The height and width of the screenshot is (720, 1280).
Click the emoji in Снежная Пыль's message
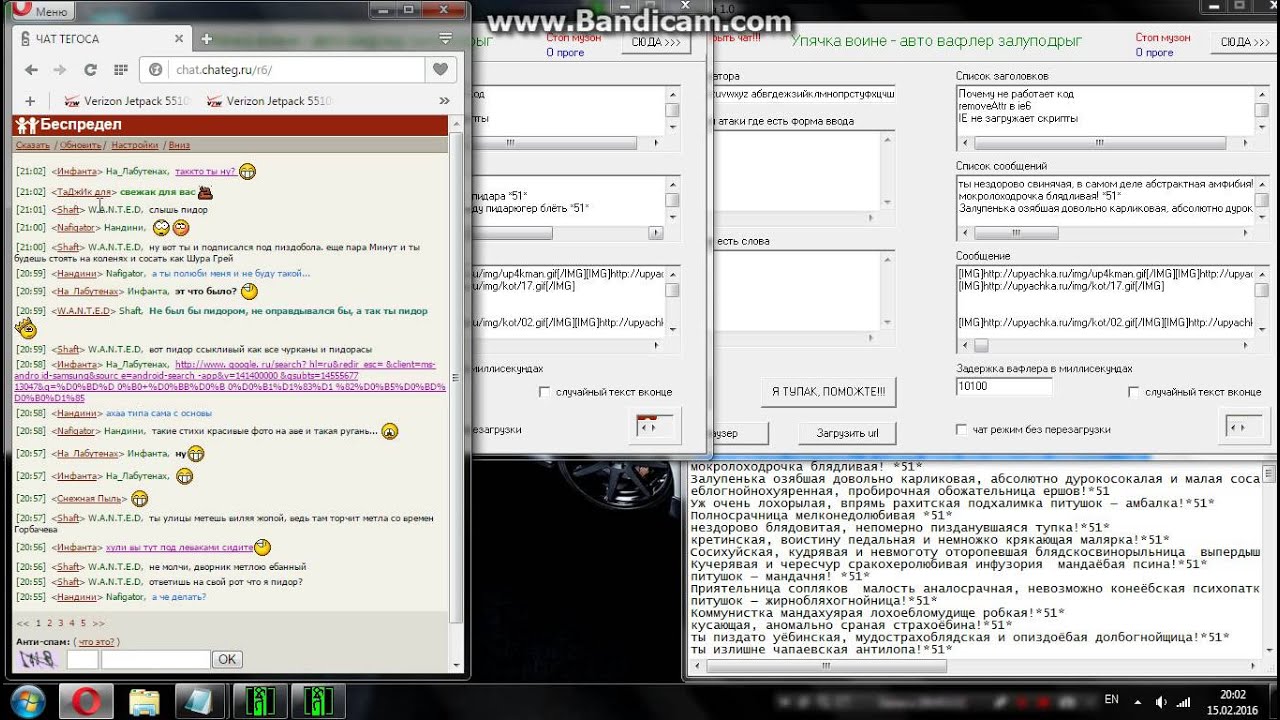139,498
